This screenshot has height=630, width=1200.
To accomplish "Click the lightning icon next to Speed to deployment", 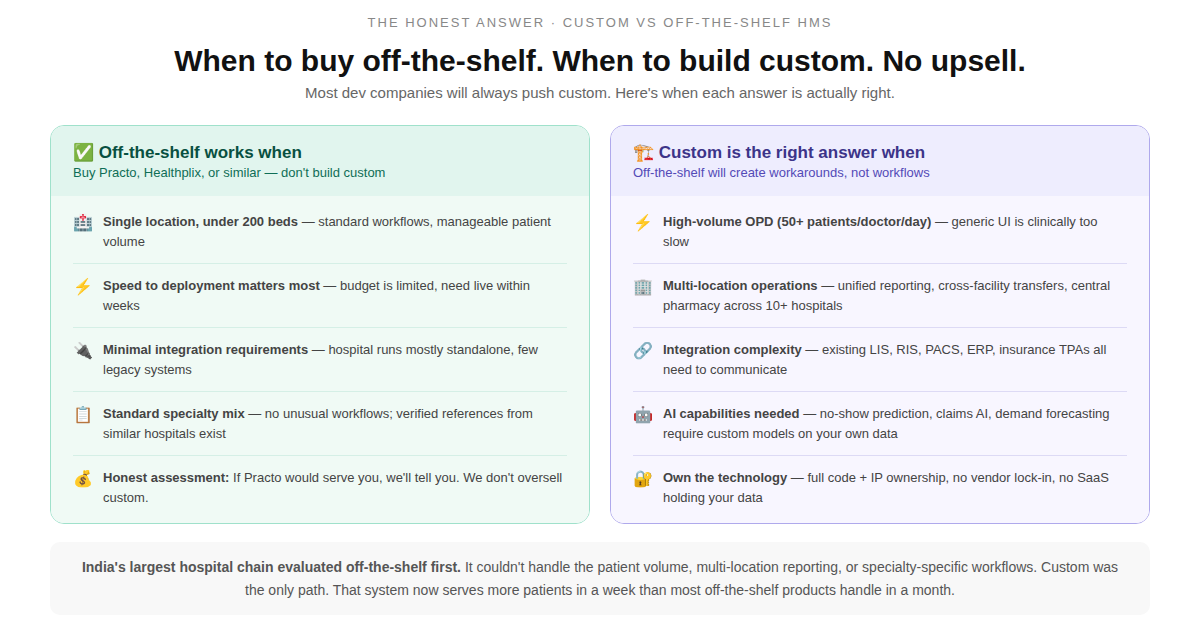I will 83,287.
